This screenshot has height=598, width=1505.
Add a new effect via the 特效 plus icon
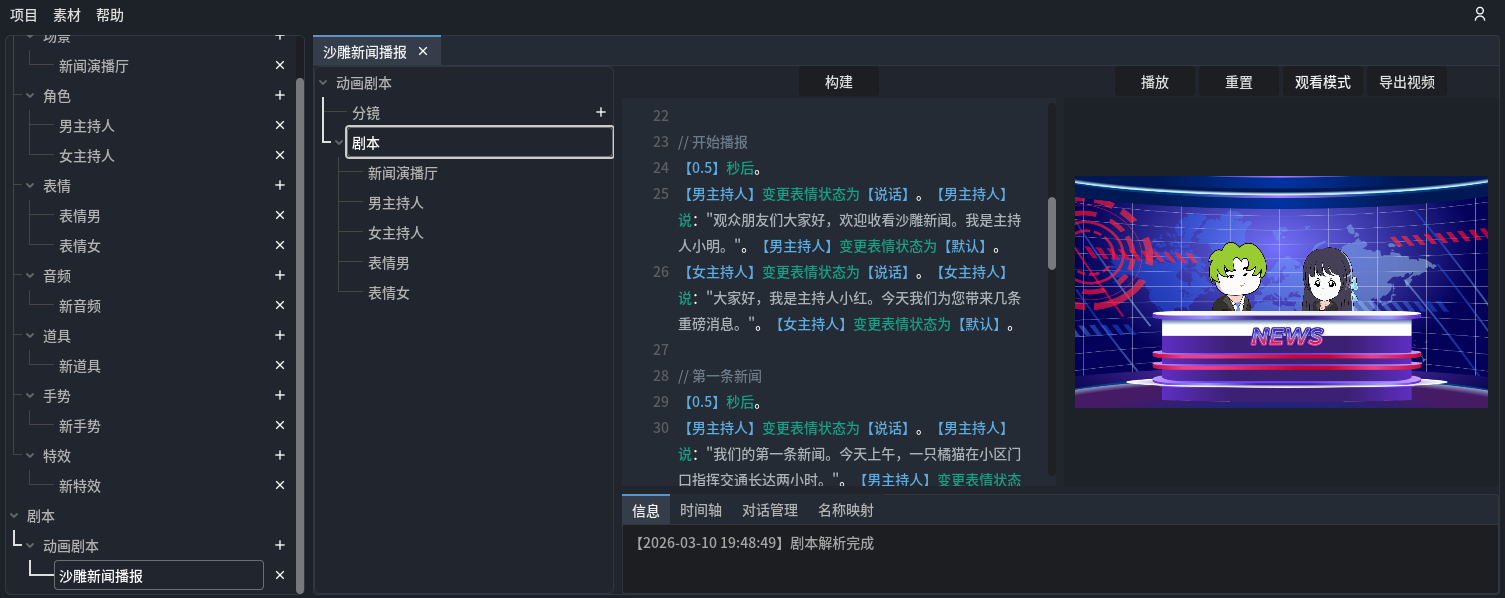pos(280,456)
